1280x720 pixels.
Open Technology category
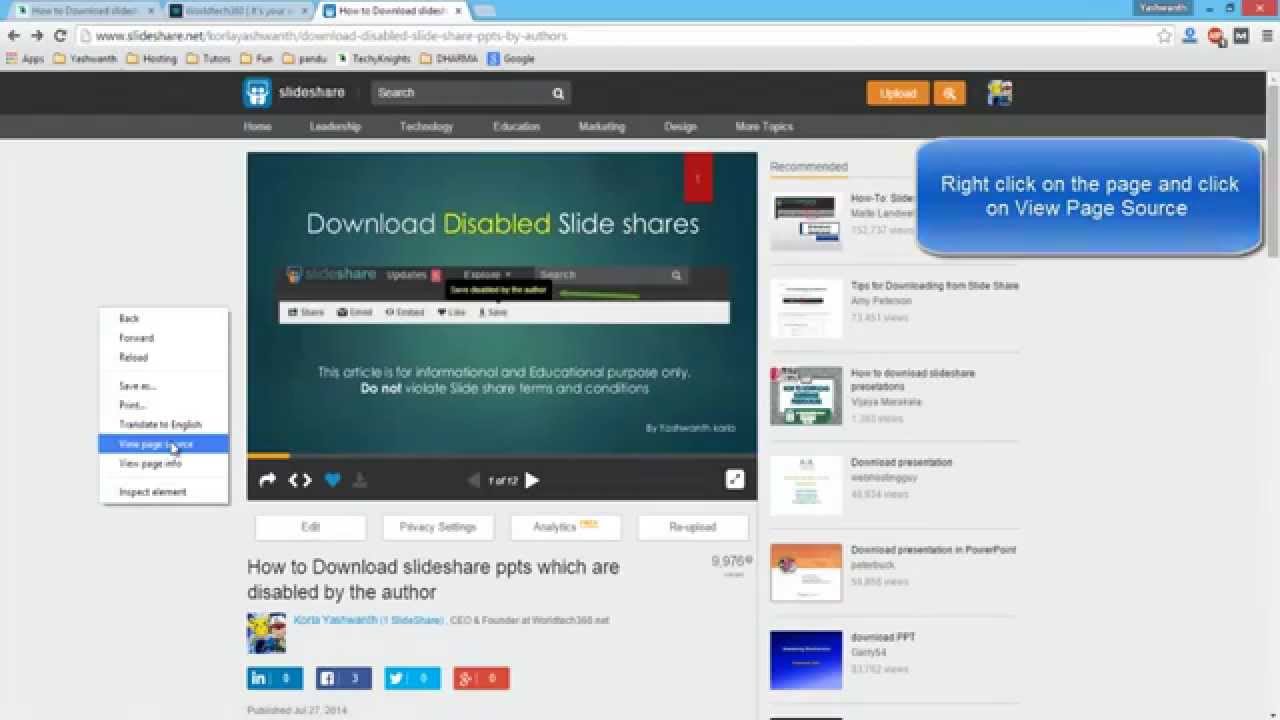(x=426, y=127)
